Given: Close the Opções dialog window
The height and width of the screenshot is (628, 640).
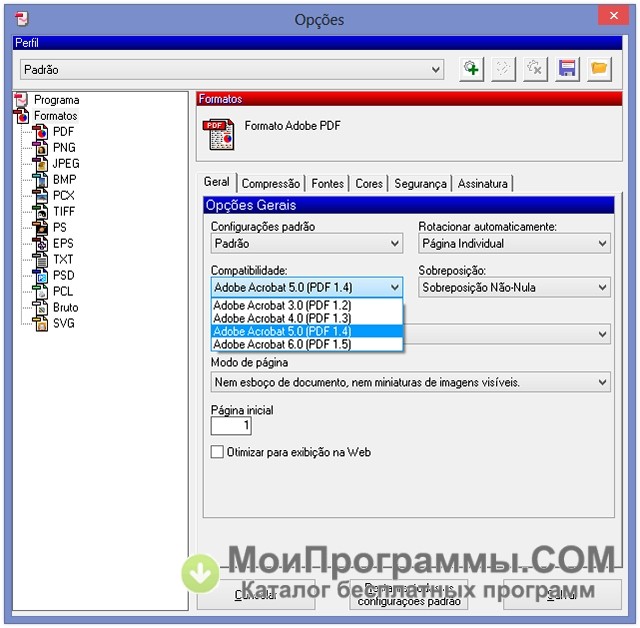Looking at the screenshot, I should [x=613, y=16].
